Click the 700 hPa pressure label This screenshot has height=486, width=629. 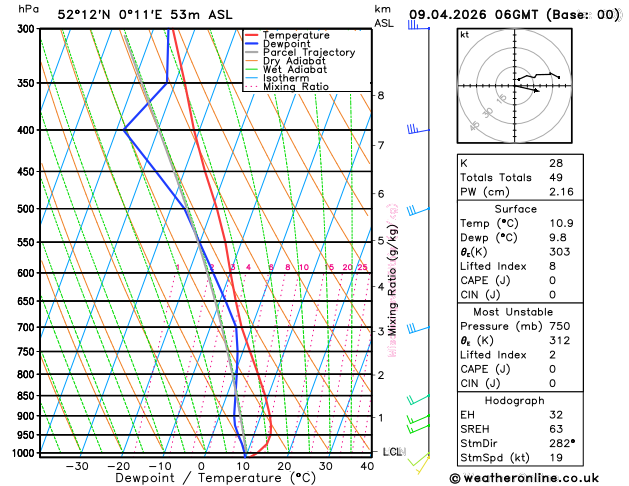tap(28, 327)
